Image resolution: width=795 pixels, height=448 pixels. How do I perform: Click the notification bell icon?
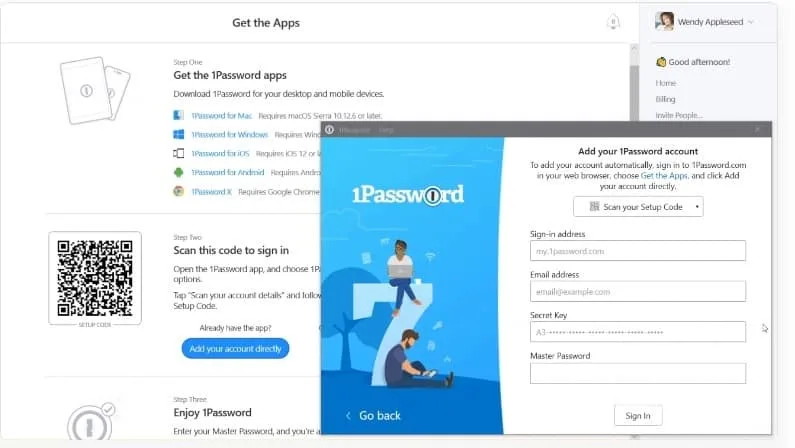click(613, 22)
